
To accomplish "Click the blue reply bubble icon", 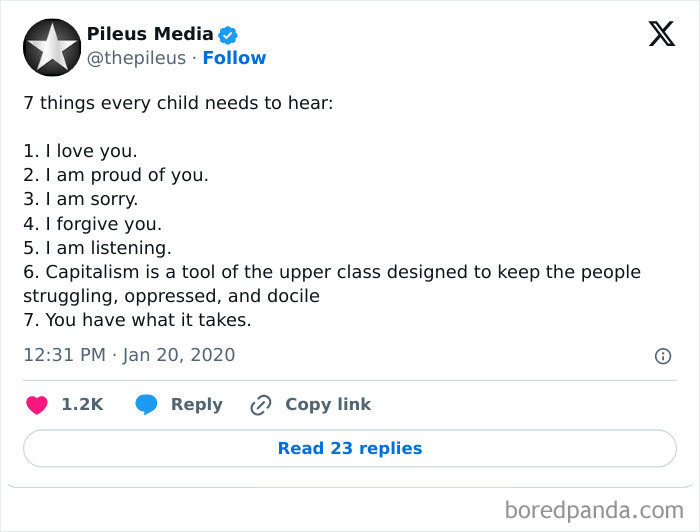I will 147,405.
